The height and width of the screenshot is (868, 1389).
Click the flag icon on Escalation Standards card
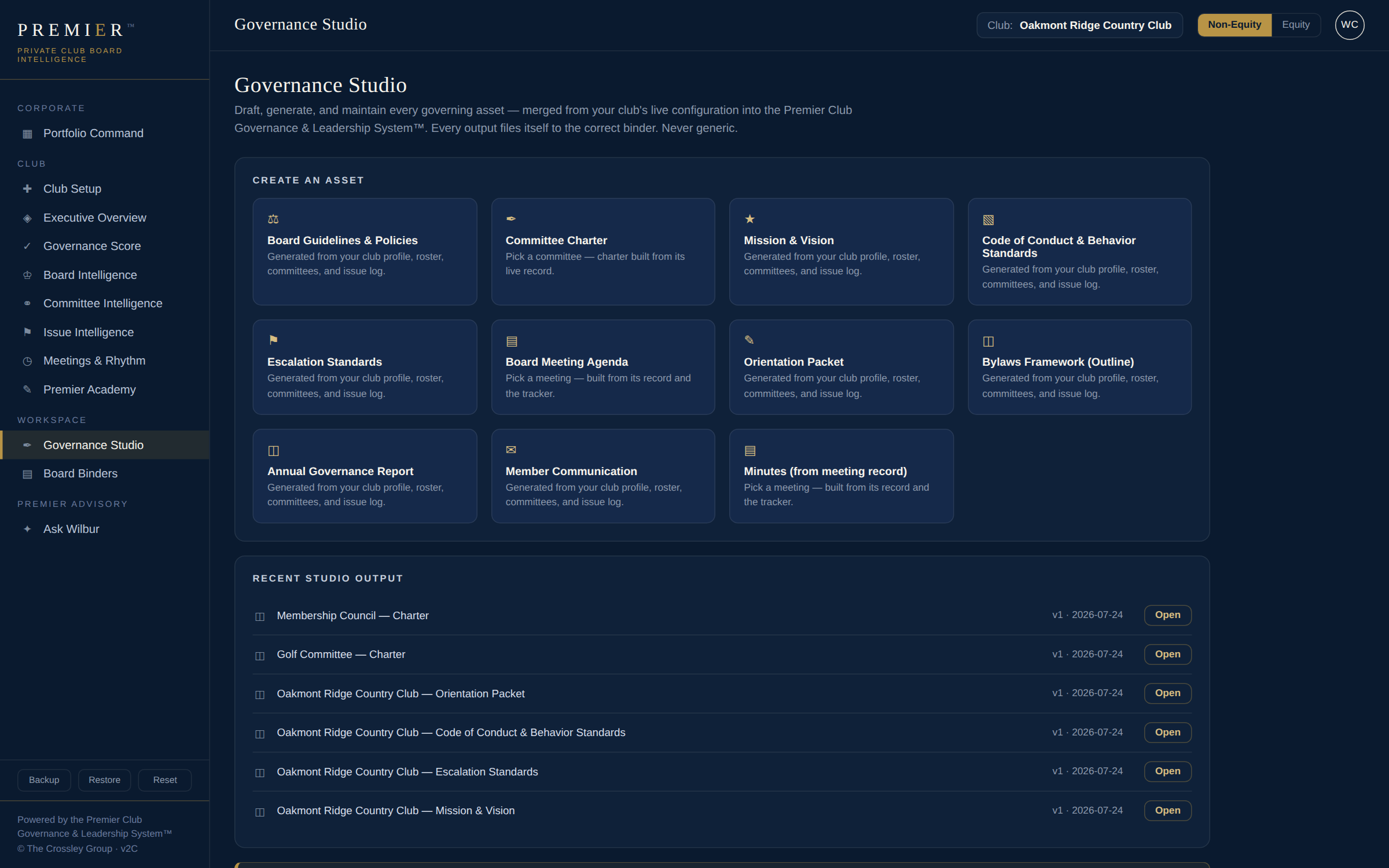click(x=273, y=340)
